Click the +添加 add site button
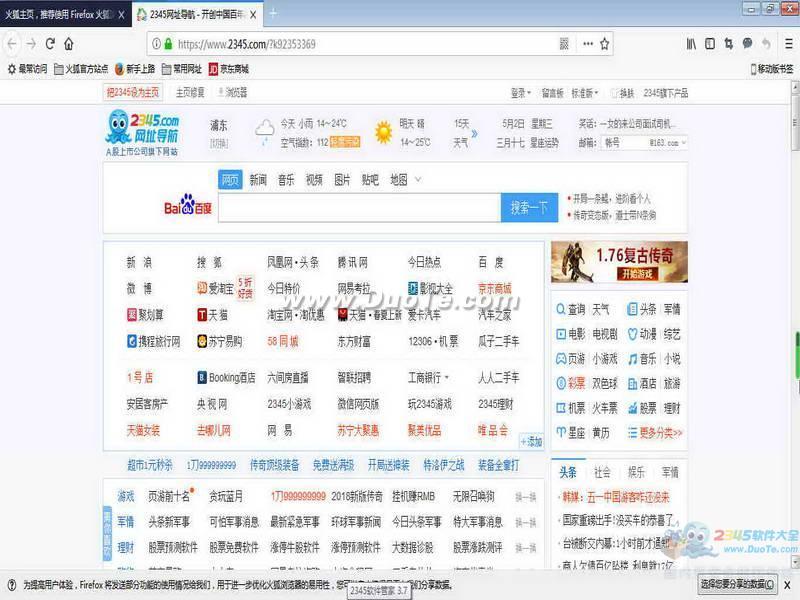Screen dimensions: 800x600 point(531,442)
